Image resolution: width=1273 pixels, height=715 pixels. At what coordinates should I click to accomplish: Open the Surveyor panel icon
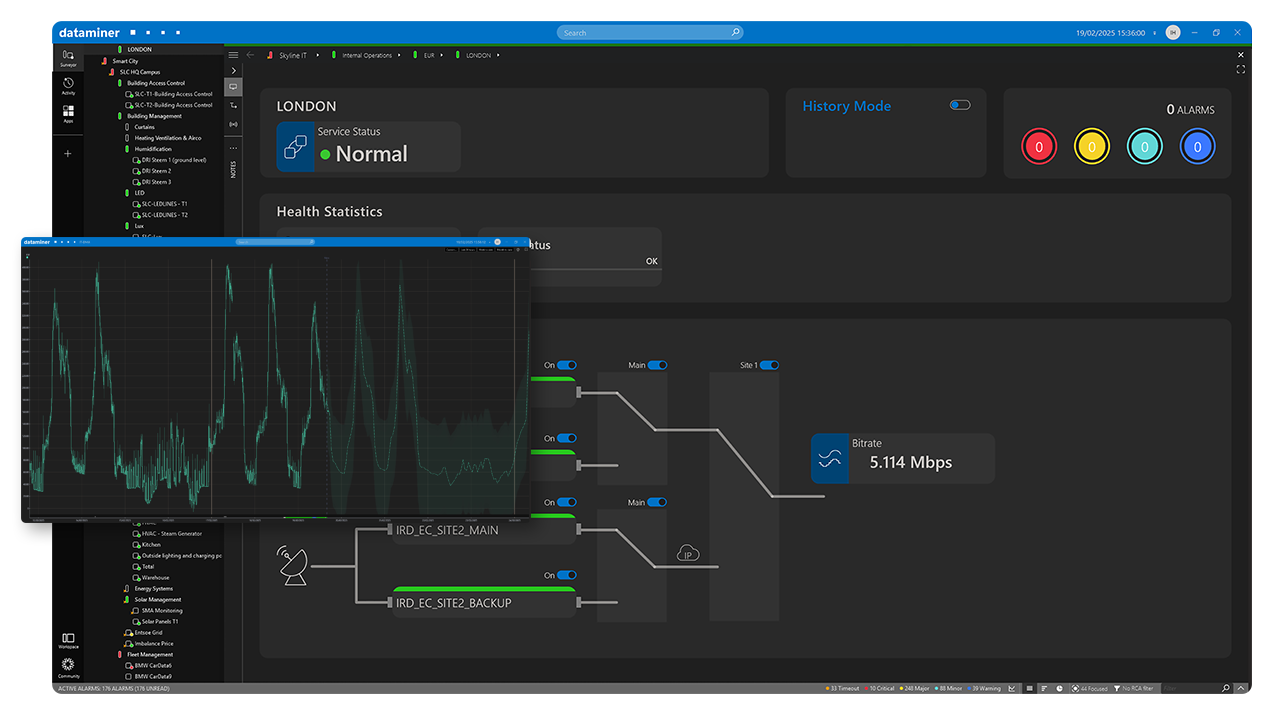coord(68,57)
